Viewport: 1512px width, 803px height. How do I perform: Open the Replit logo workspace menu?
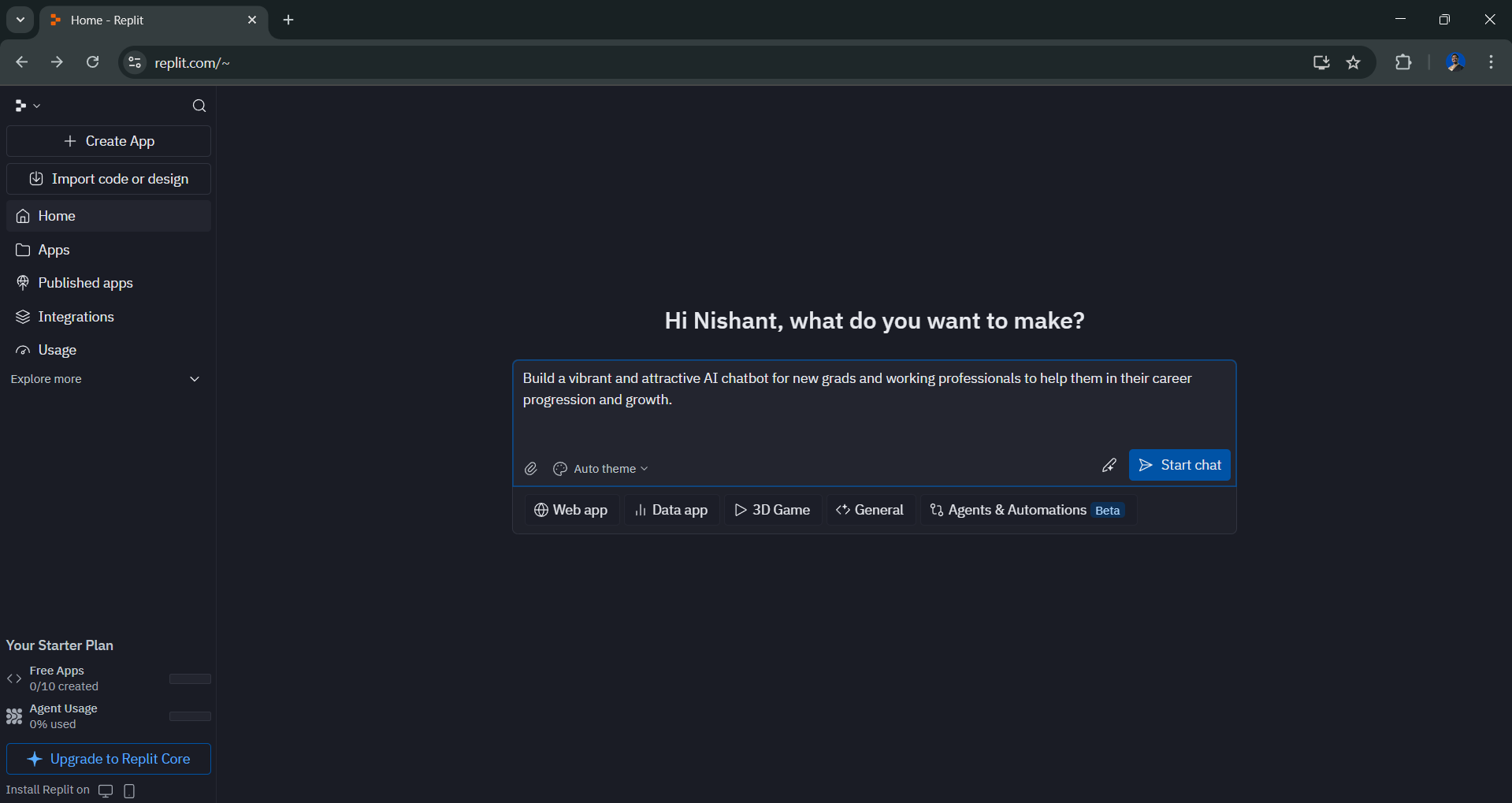click(27, 106)
